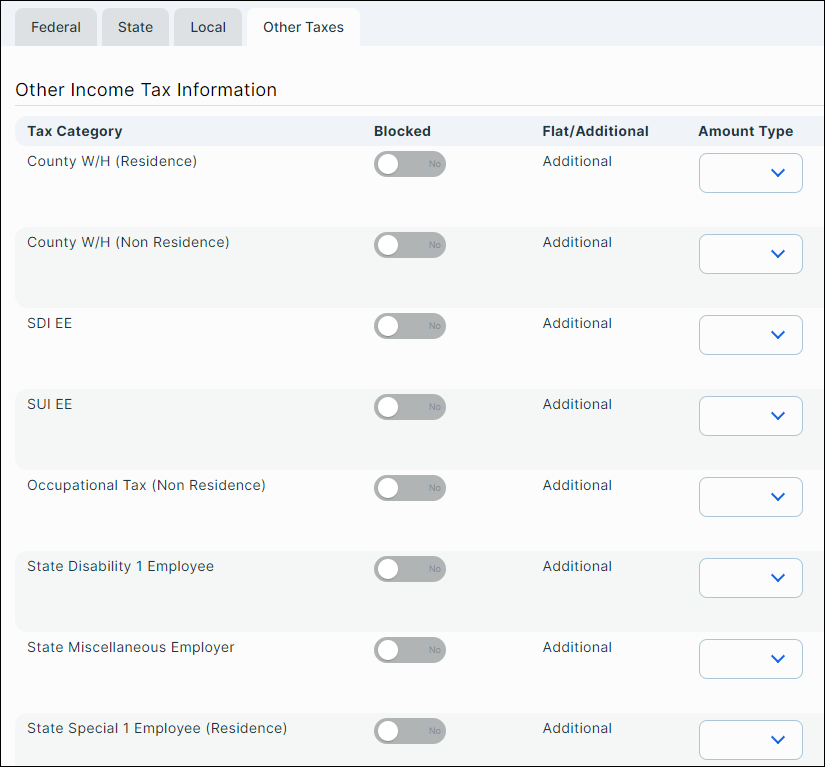Switch to the Federal tab
The image size is (825, 767).
pyautogui.click(x=56, y=27)
